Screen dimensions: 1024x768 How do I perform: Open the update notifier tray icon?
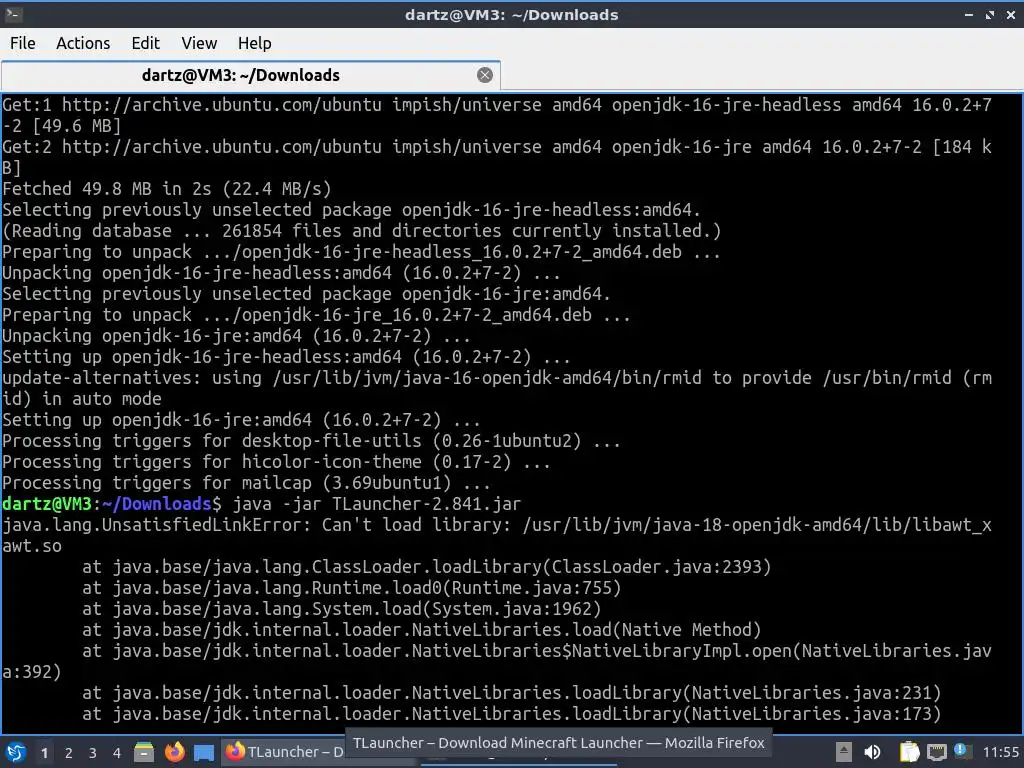[963, 751]
